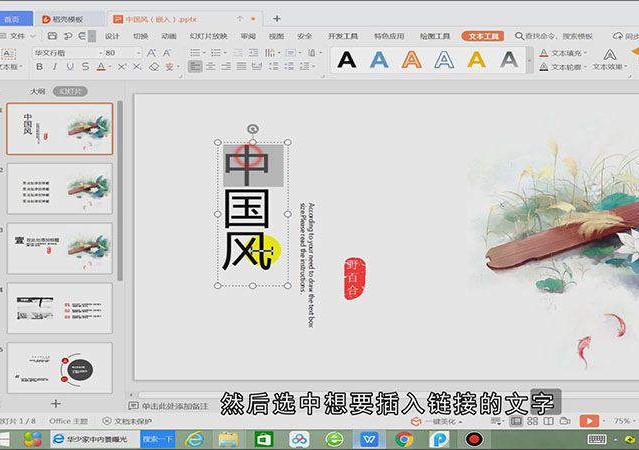Align text left
639x450 pixels.
point(195,66)
